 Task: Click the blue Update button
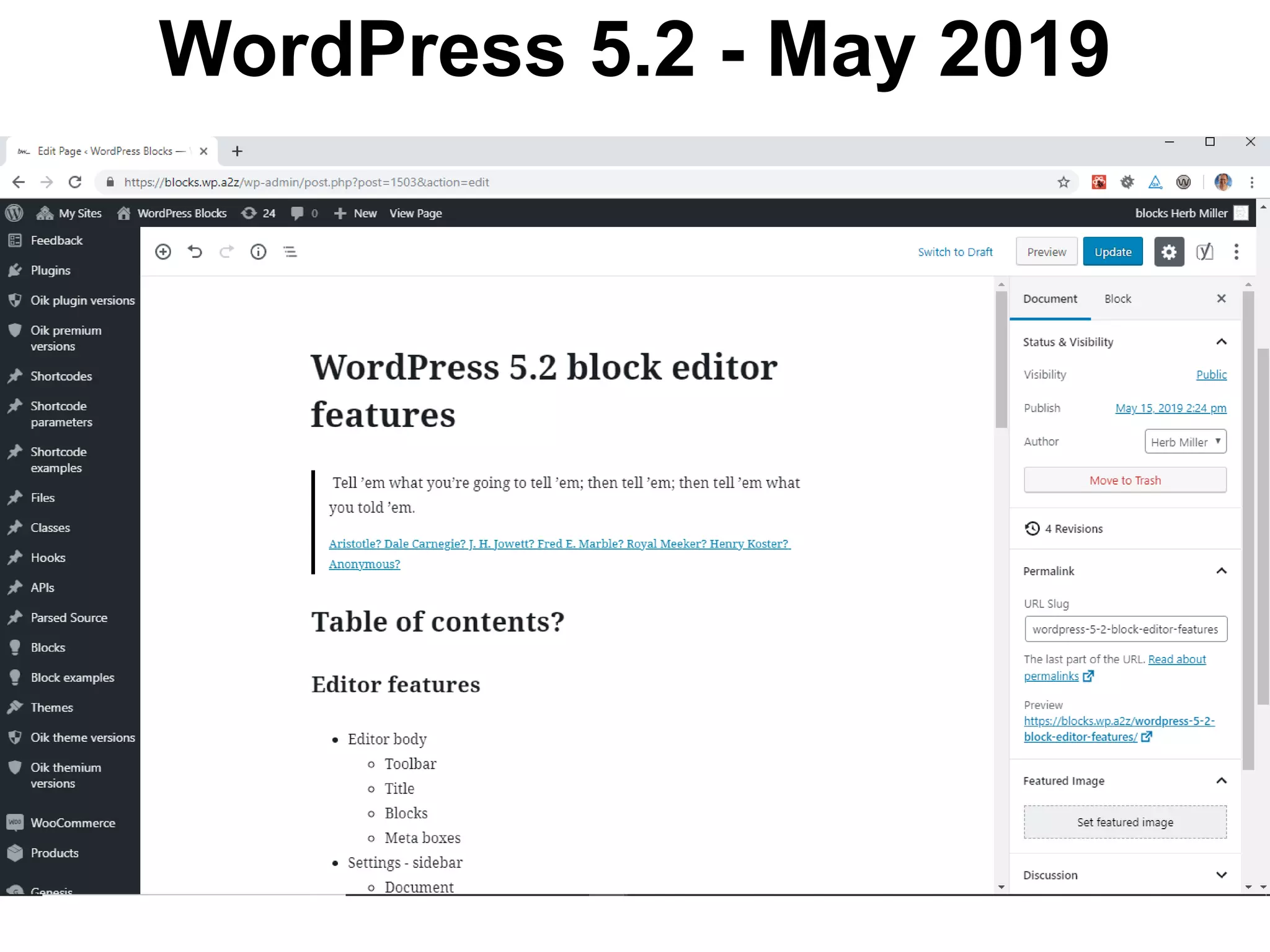1113,252
